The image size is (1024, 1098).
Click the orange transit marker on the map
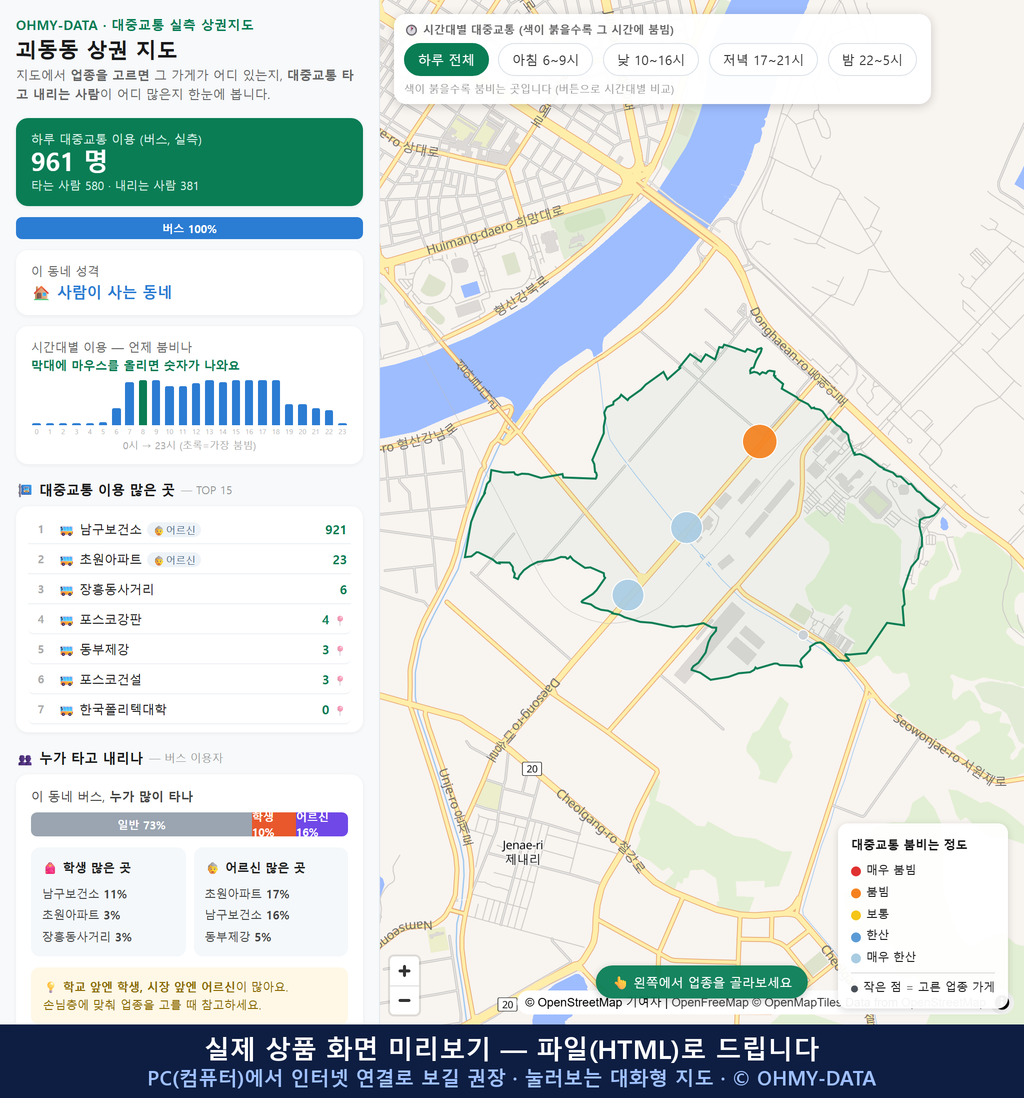click(759, 441)
